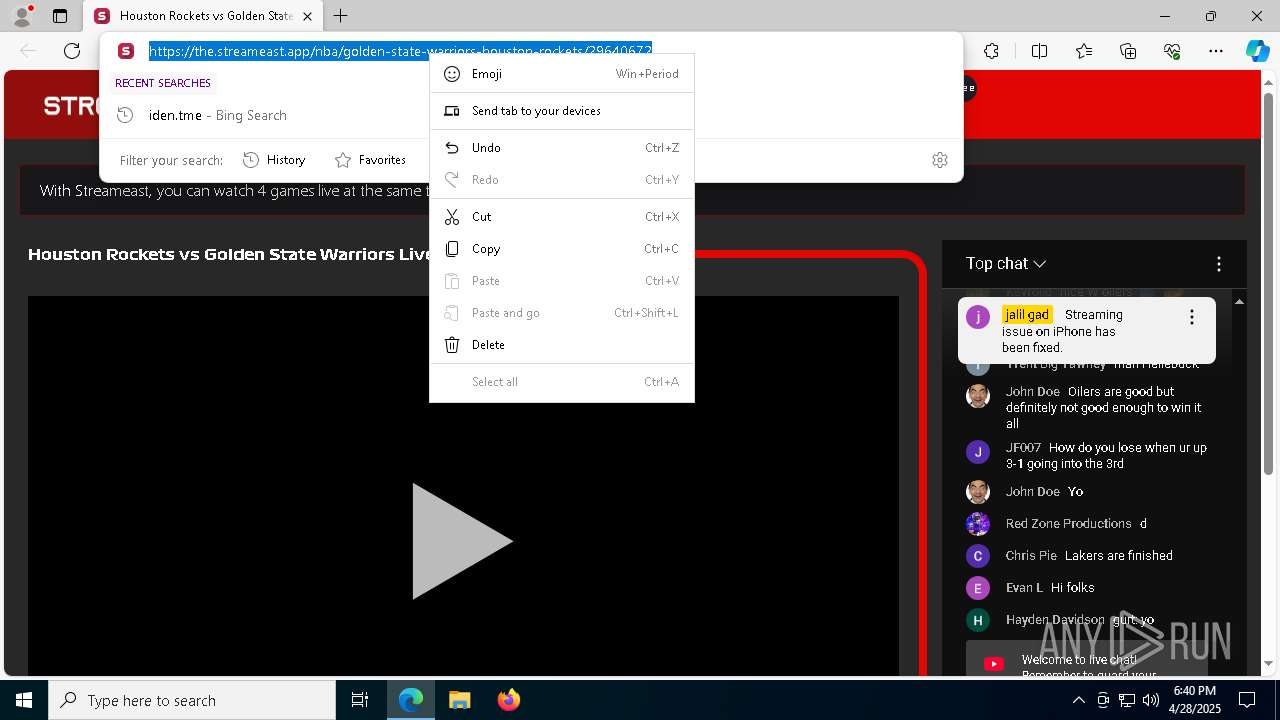Open Favorites star toolbar icon

coord(1084,51)
